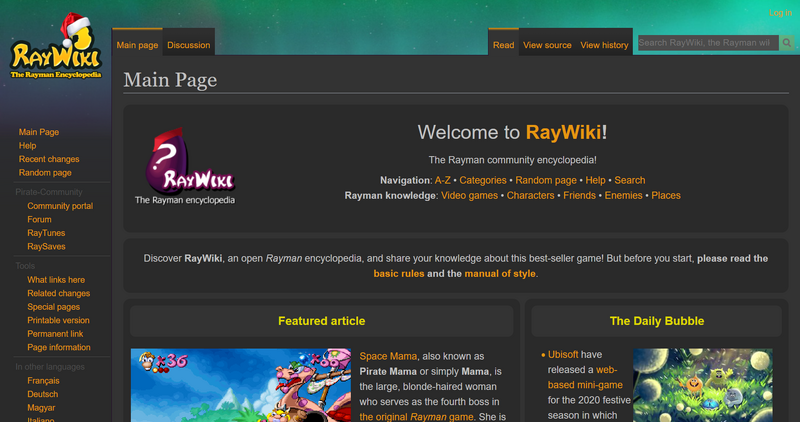Click Random page in Navigation row
The image size is (800, 422).
point(545,180)
